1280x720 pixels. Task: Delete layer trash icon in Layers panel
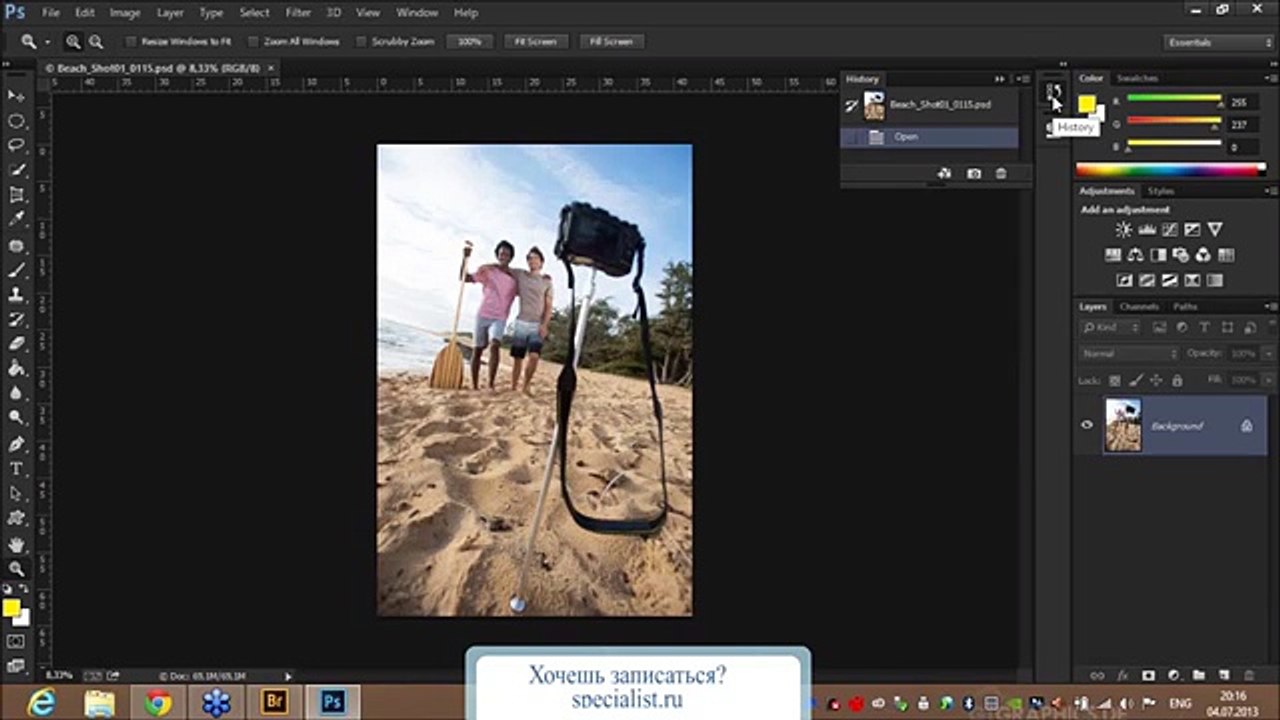coord(1249,676)
